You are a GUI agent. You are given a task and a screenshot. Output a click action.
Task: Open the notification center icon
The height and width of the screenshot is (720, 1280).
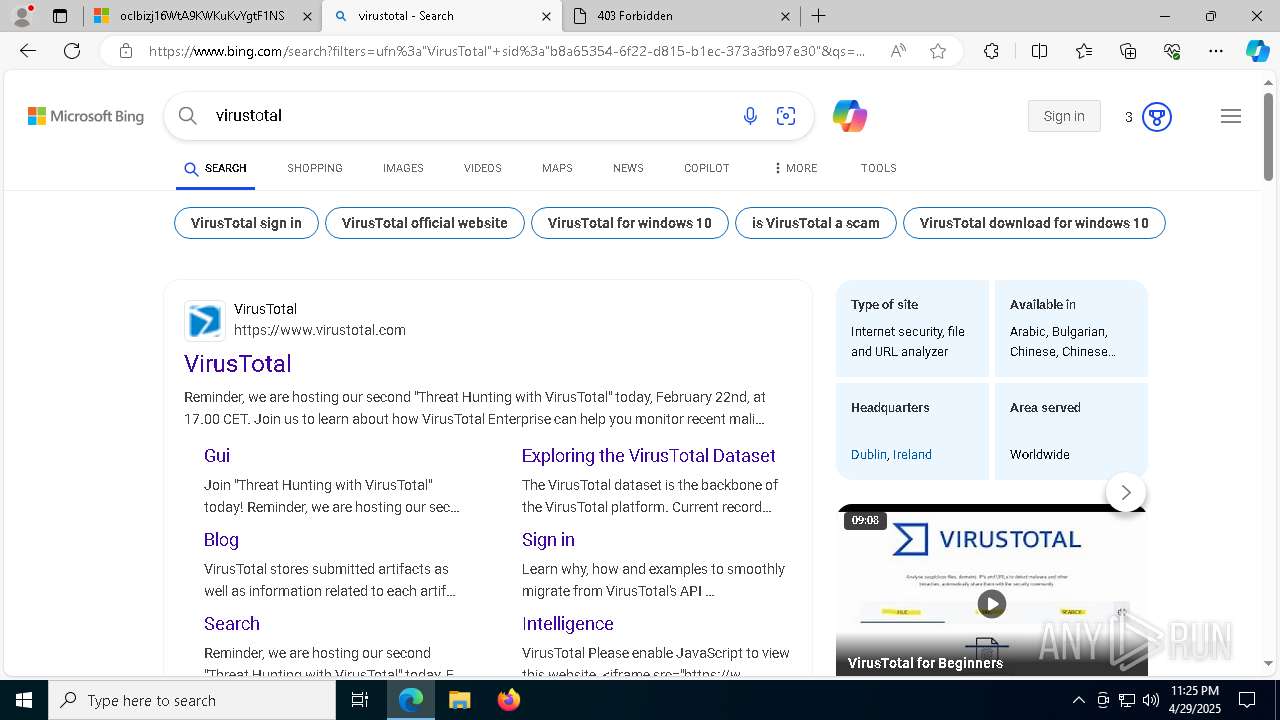pyautogui.click(x=1247, y=700)
